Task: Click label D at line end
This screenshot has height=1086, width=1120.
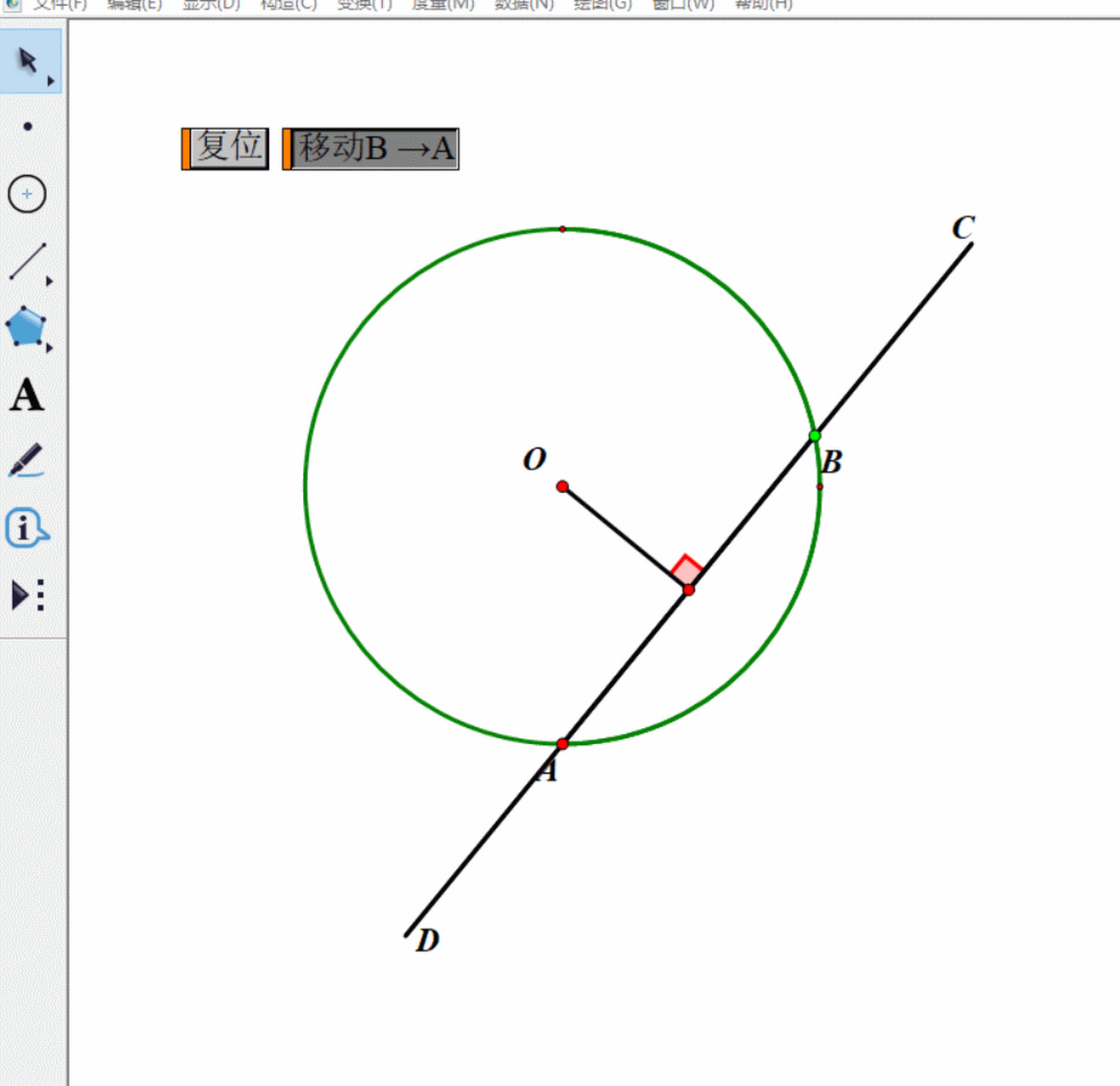Action: click(x=428, y=940)
